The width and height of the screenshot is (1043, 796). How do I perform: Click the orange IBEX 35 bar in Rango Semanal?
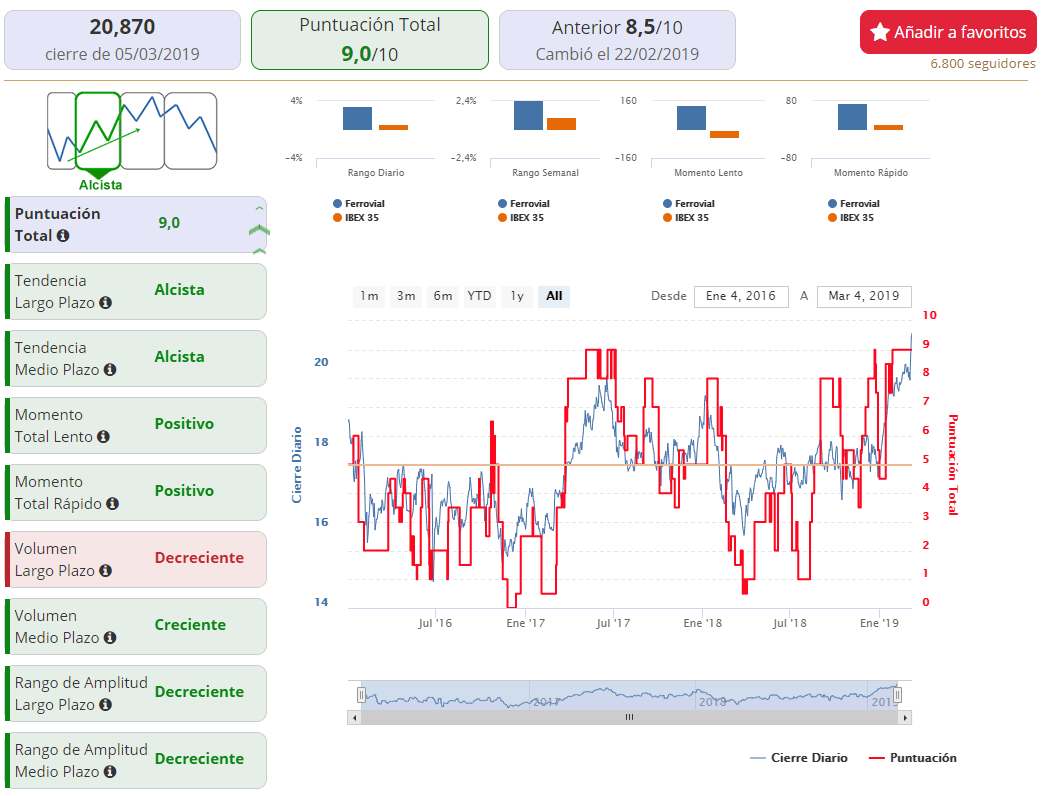(561, 124)
